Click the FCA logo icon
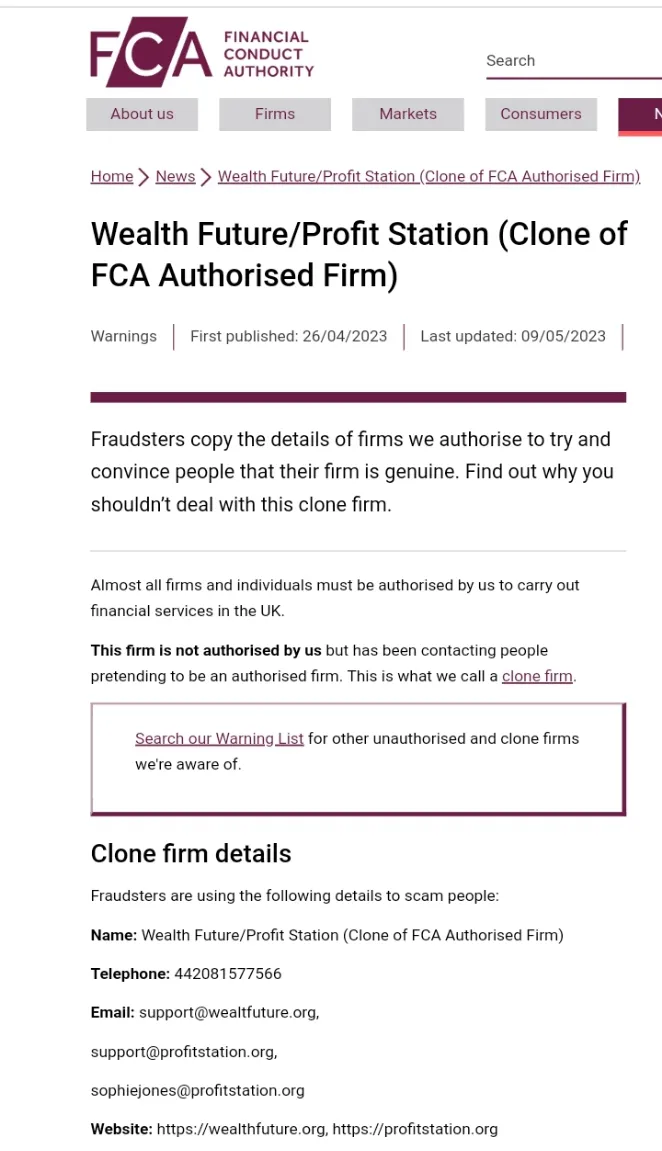Viewport: 662px width, 1151px height. [x=150, y=52]
